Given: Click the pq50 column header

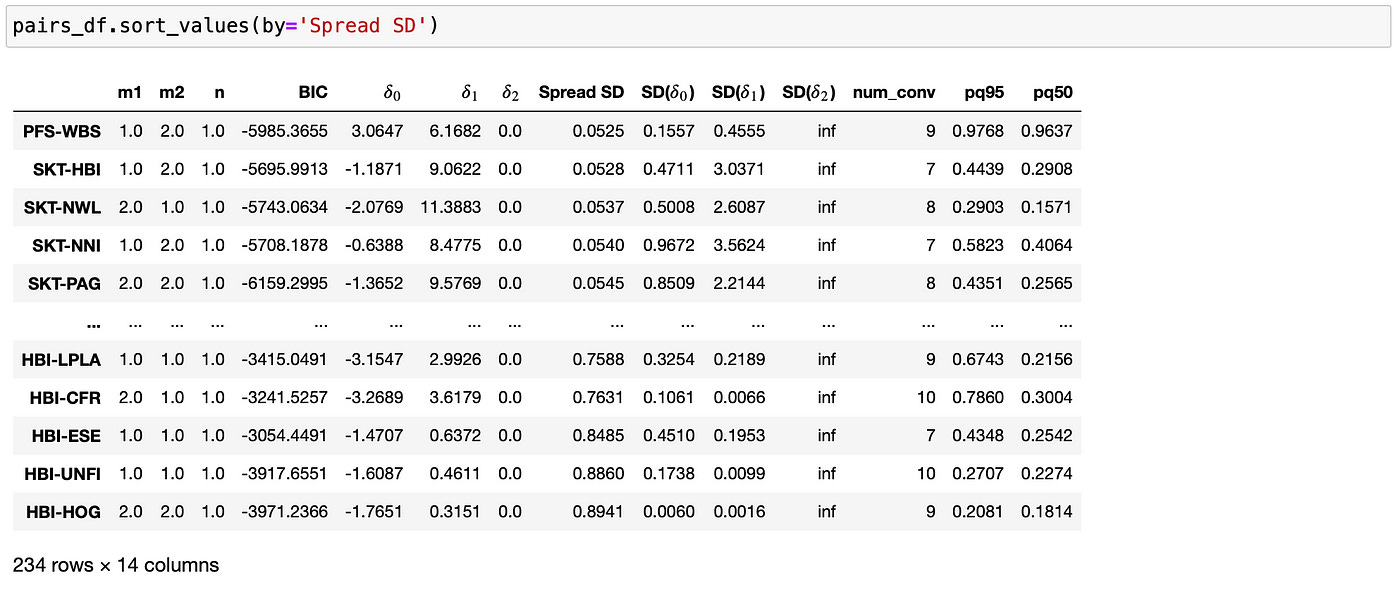Looking at the screenshot, I should click(1052, 93).
